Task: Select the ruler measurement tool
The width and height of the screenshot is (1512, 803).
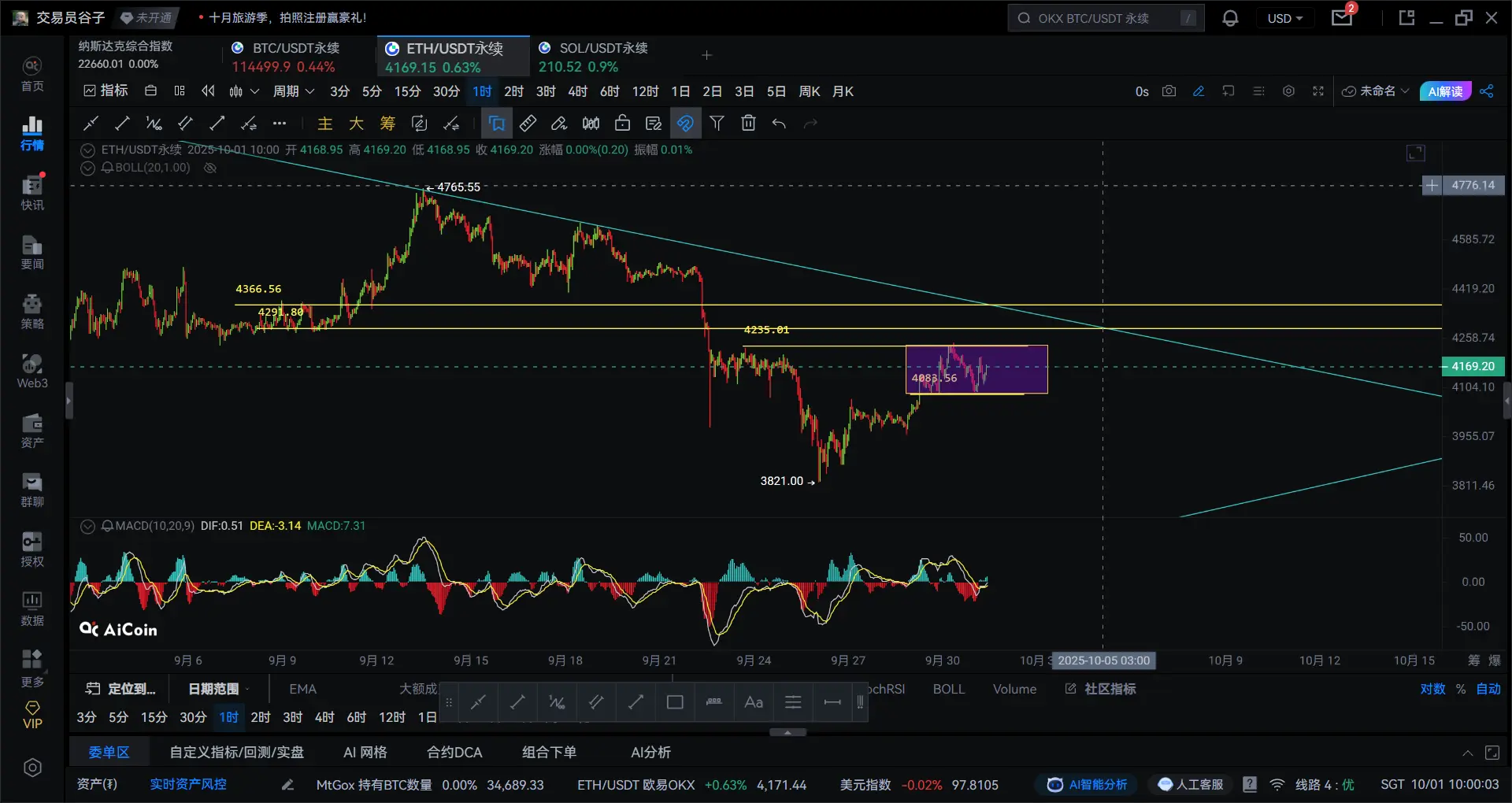Action: coord(528,123)
